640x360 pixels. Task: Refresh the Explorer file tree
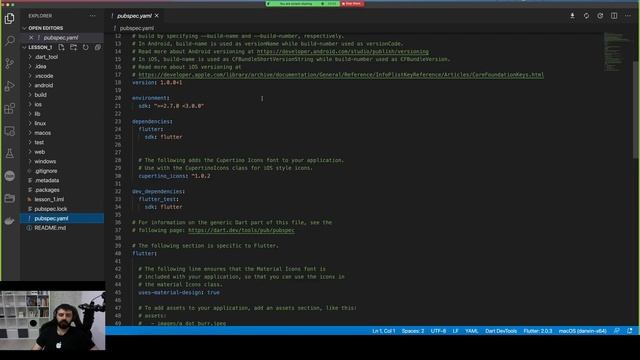[x=86, y=47]
